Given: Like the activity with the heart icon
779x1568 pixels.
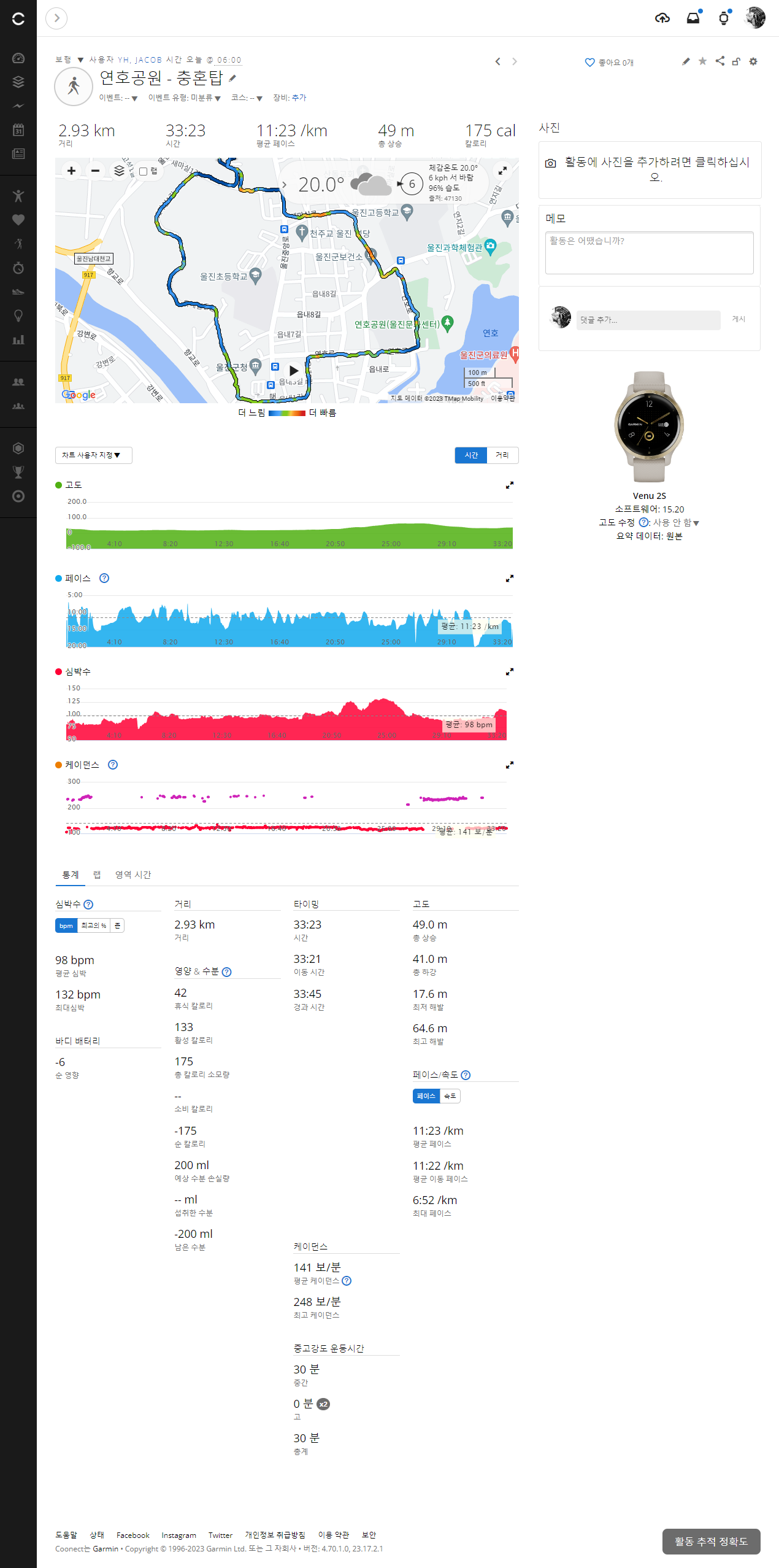Looking at the screenshot, I should 589,63.
